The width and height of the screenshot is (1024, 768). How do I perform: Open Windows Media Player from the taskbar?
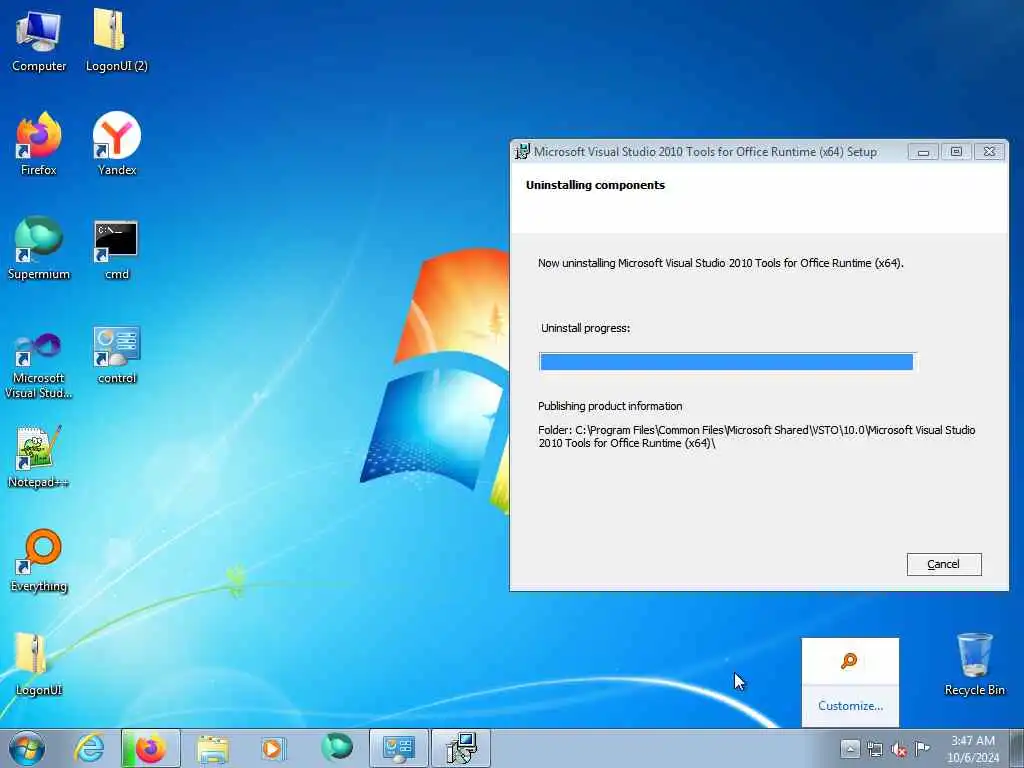point(272,748)
